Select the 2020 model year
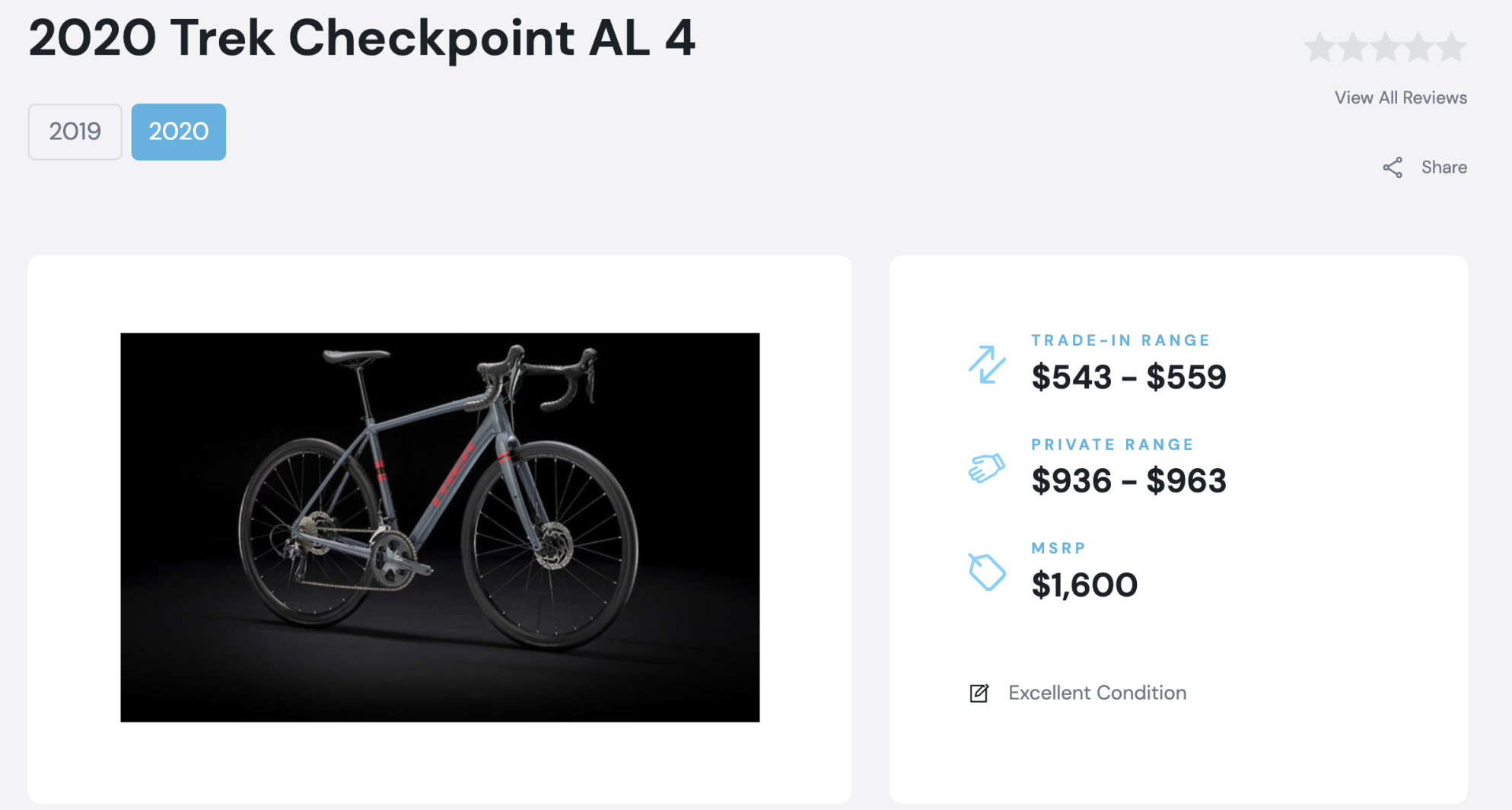The image size is (1512, 810). point(178,131)
